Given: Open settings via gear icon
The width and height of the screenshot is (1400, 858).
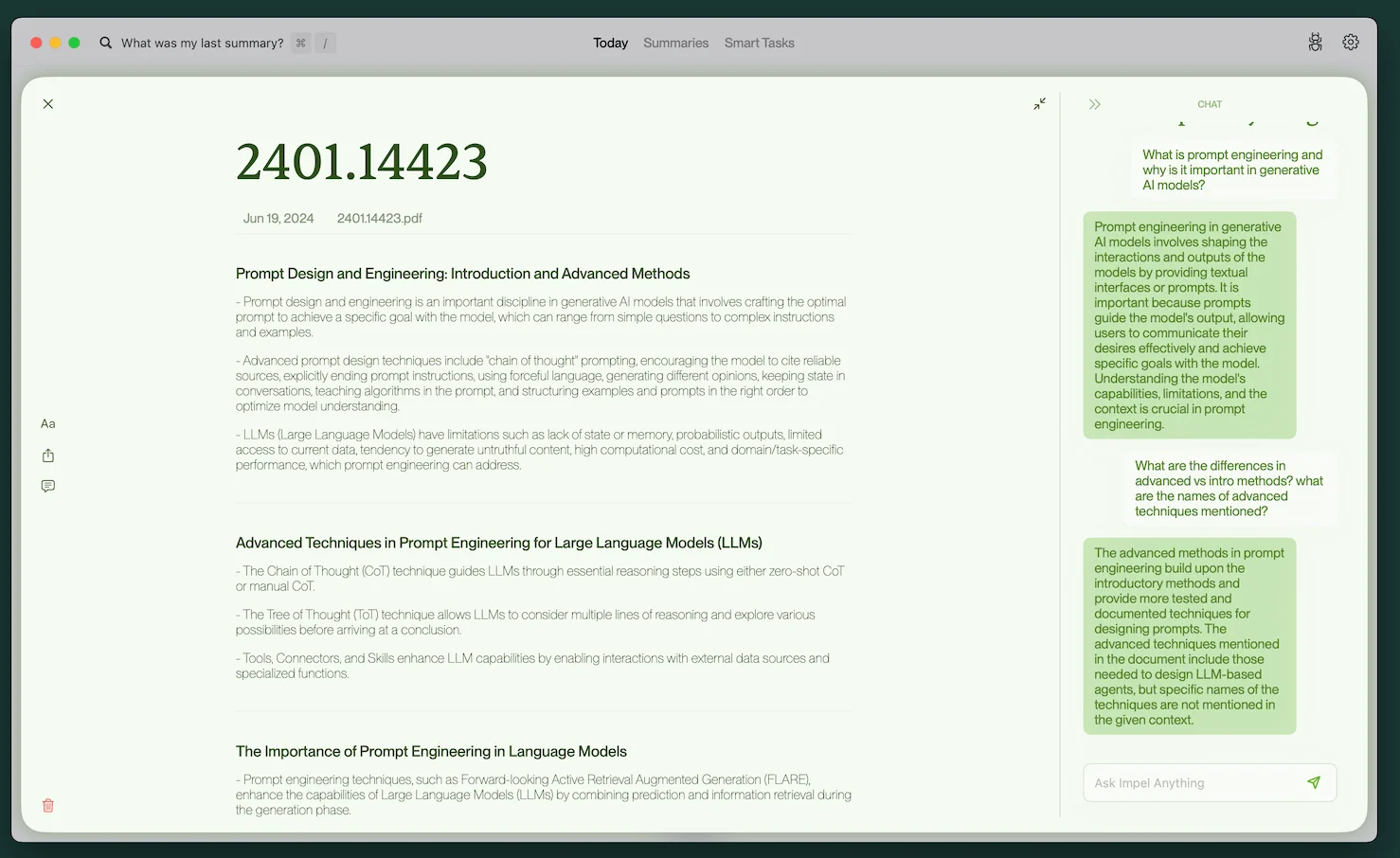Looking at the screenshot, I should (1351, 43).
